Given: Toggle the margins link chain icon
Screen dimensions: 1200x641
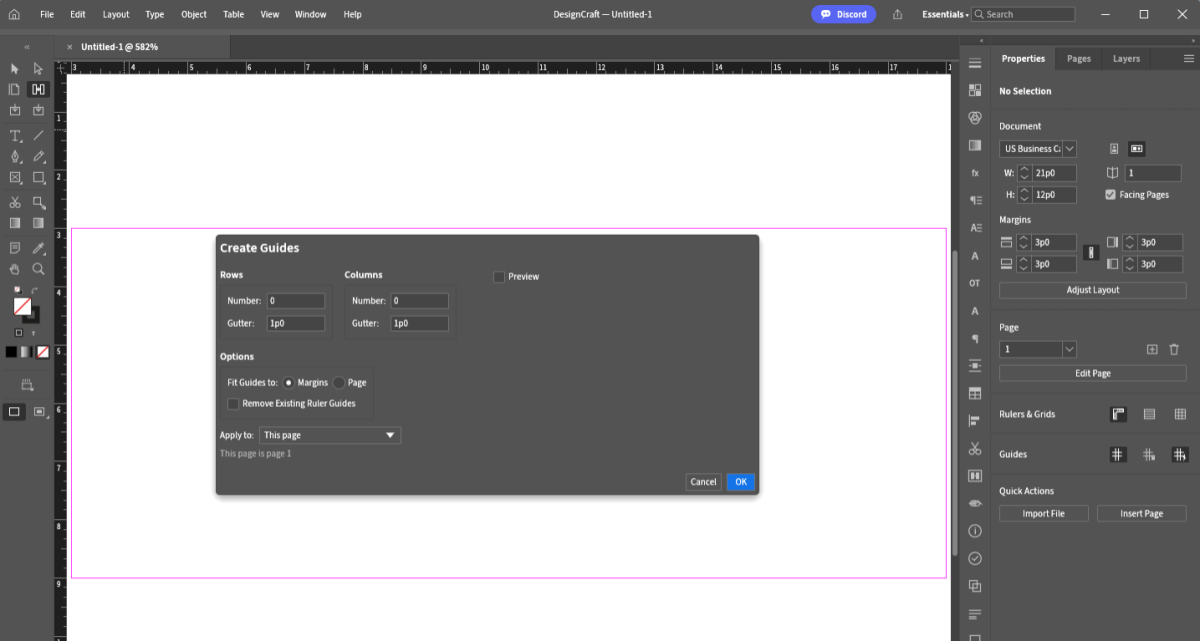Looking at the screenshot, I should (1090, 253).
